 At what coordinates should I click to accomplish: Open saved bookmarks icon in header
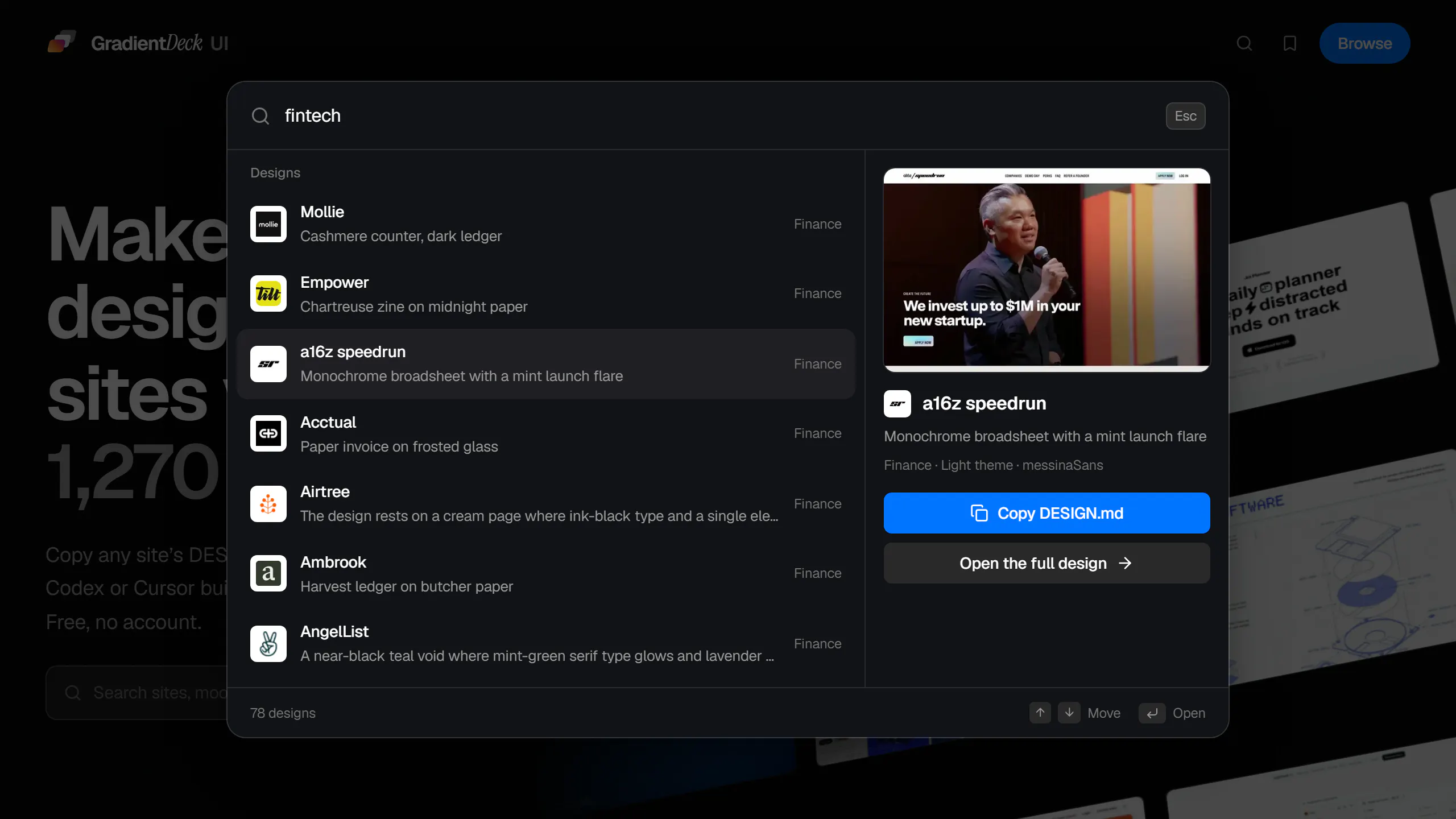[x=1290, y=43]
